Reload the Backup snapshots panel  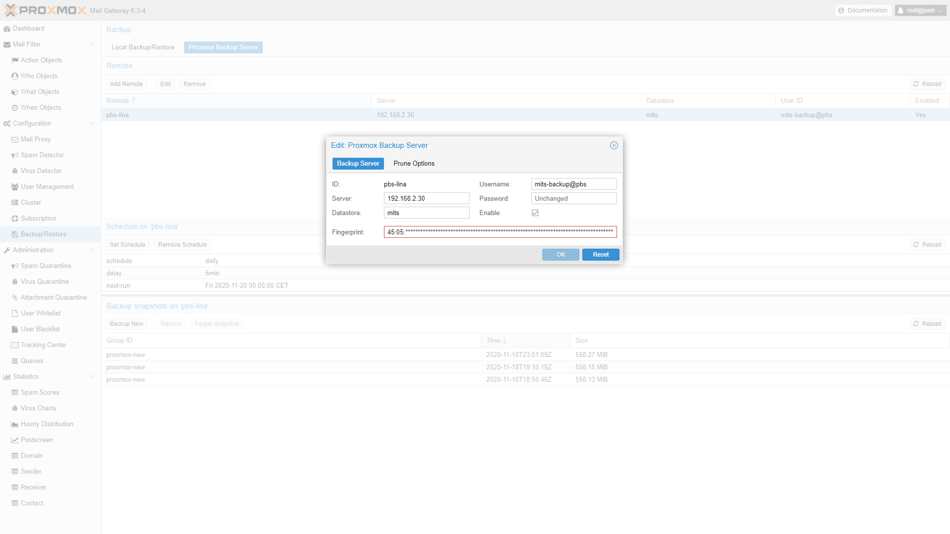click(x=928, y=324)
